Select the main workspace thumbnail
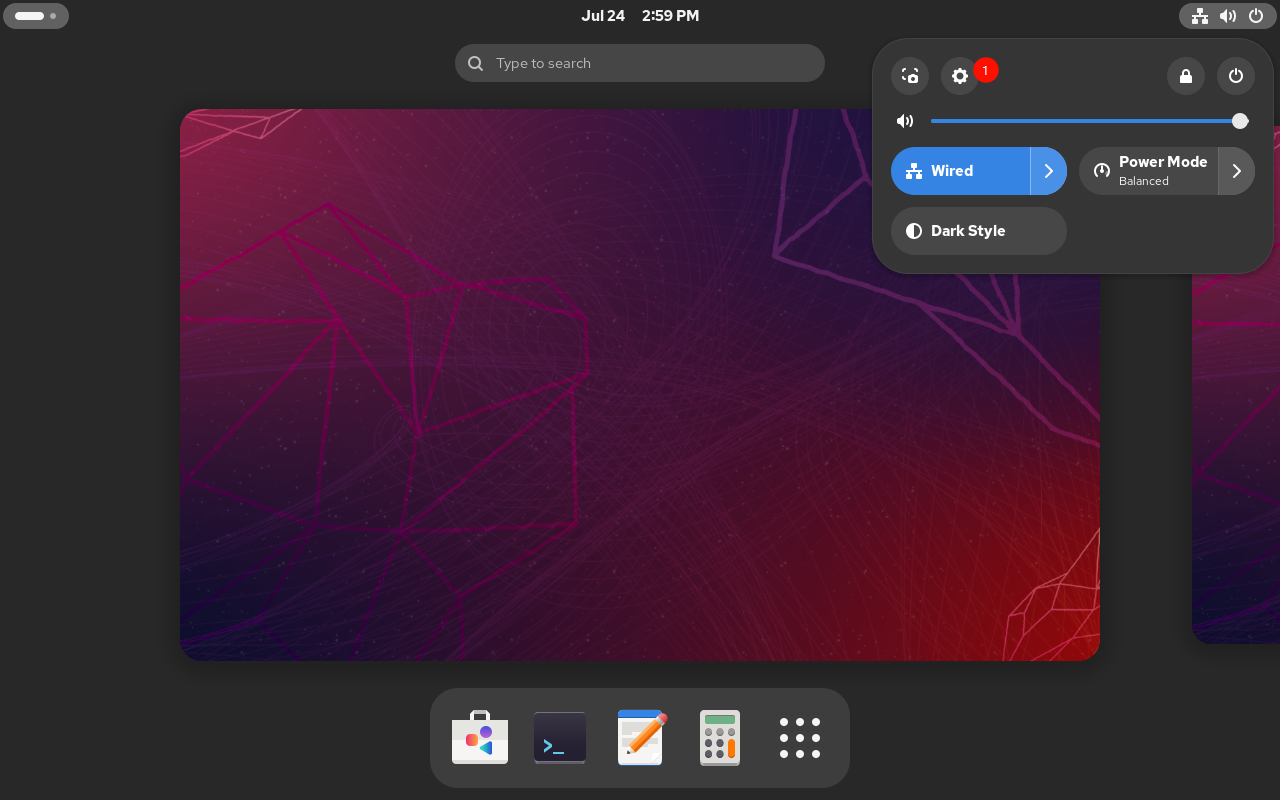 (640, 385)
